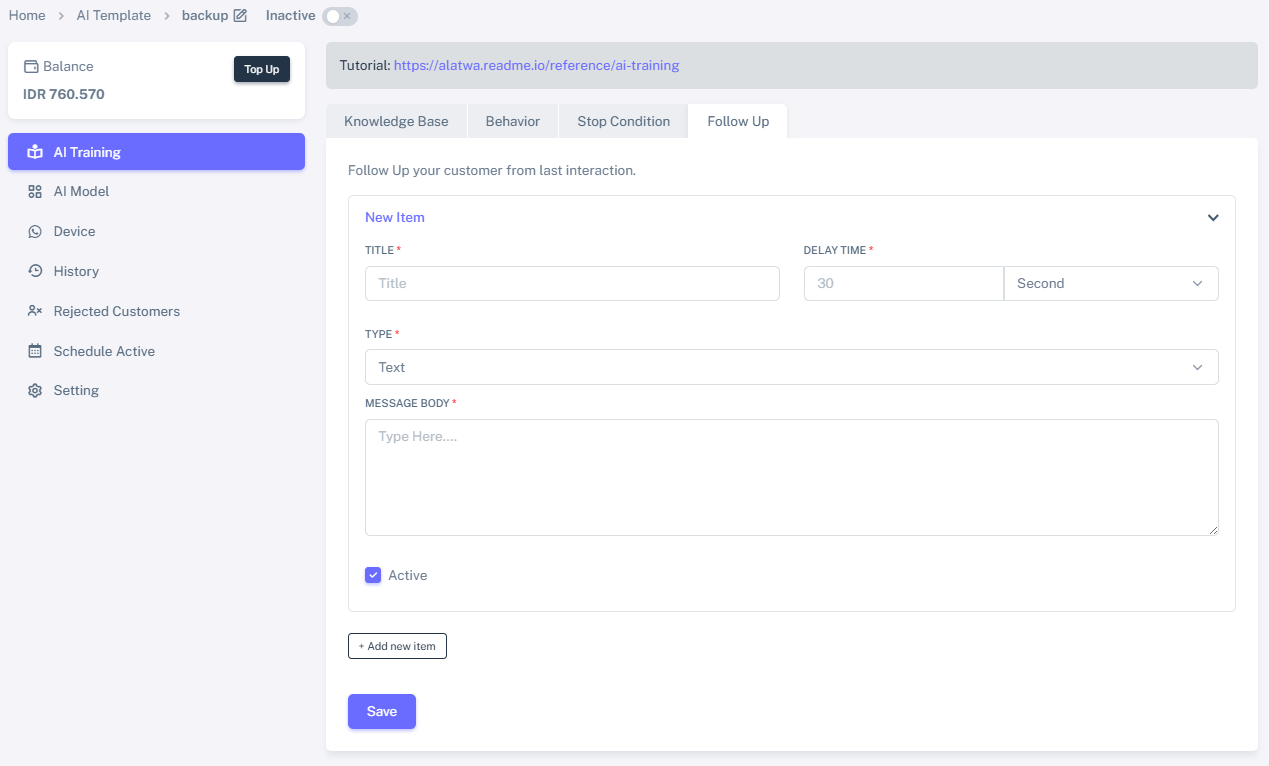Click the backup template name
This screenshot has width=1269, height=766.
[205, 15]
